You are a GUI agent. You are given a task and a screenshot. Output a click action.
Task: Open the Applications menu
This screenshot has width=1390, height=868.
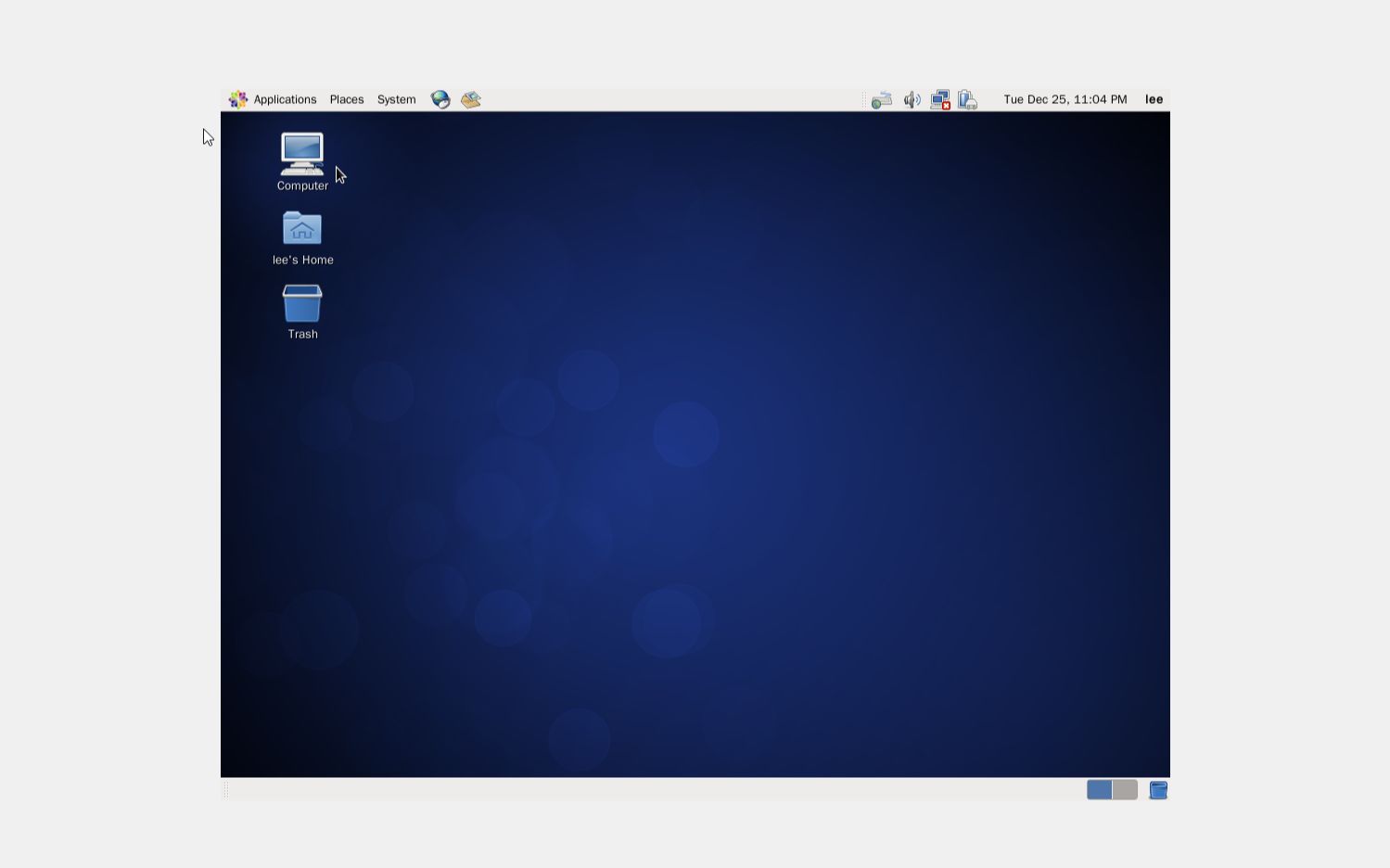click(274, 99)
